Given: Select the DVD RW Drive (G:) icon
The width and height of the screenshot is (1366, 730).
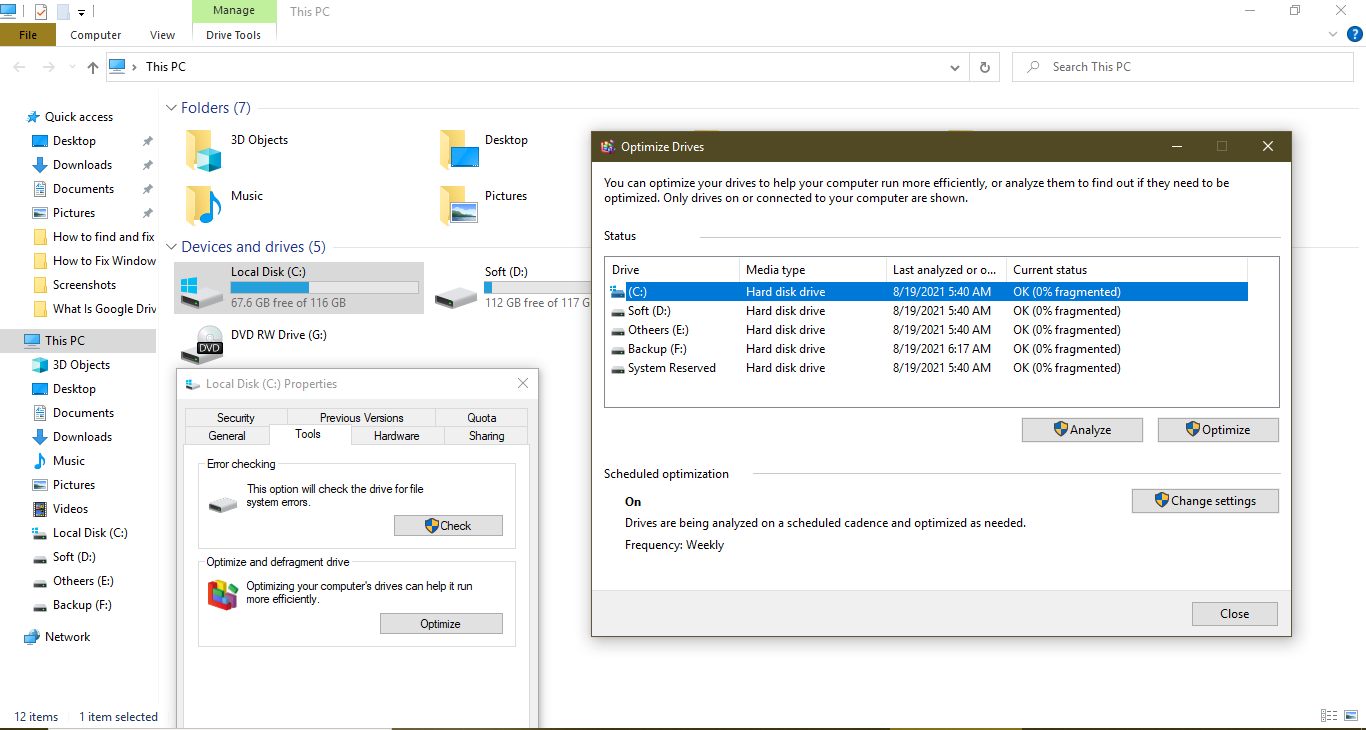Looking at the screenshot, I should 202,344.
